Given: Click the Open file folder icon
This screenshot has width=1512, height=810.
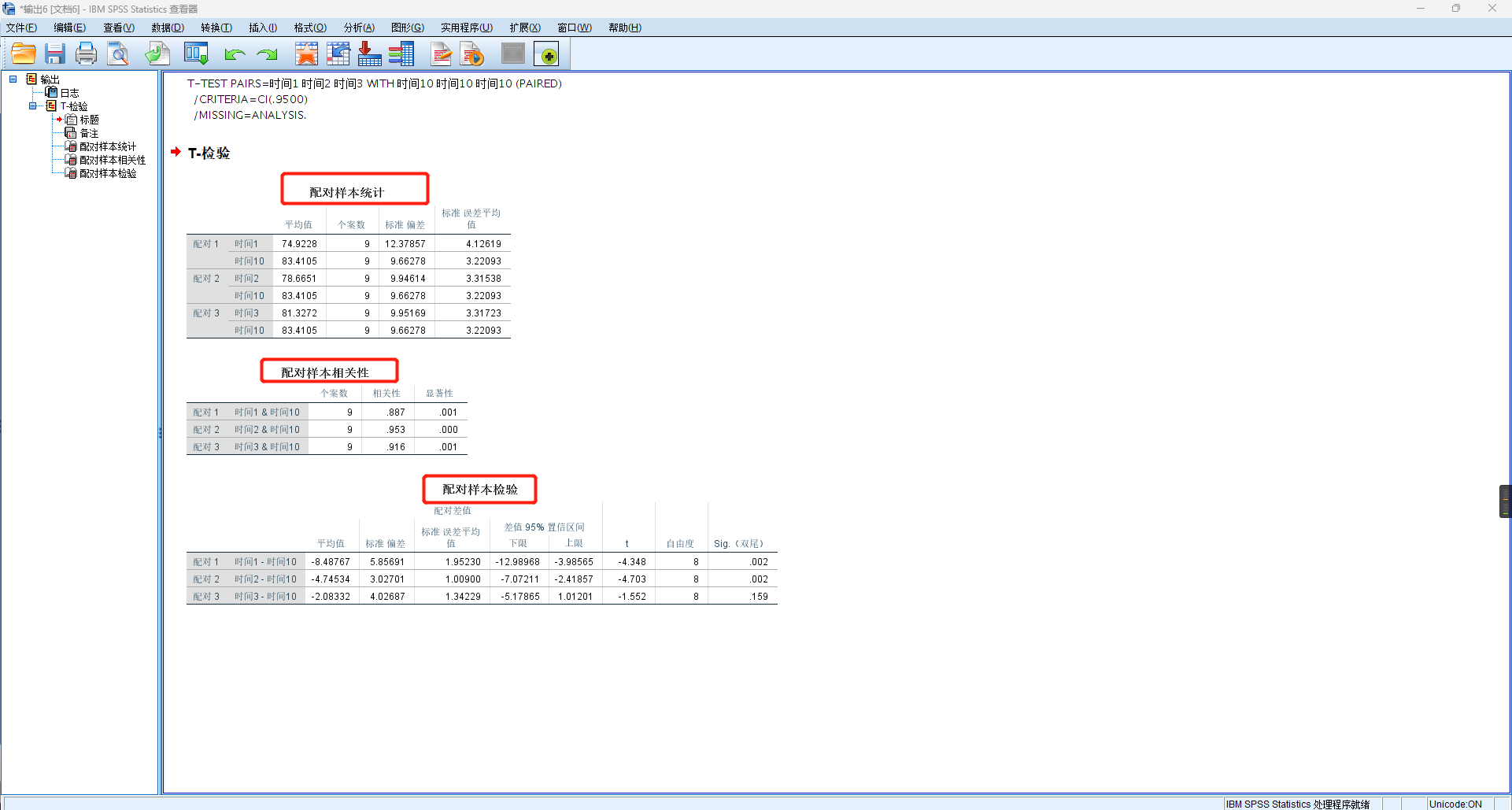Looking at the screenshot, I should [24, 54].
